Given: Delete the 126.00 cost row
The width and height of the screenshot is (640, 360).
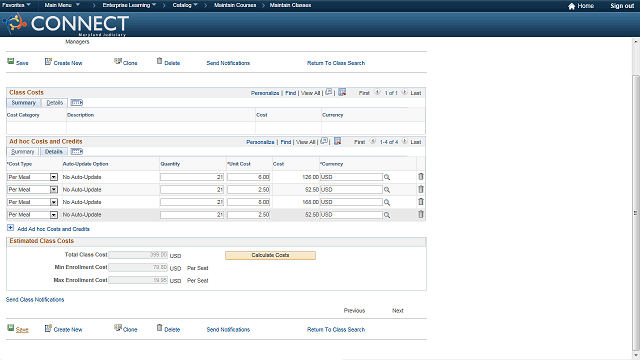Looking at the screenshot, I should coord(421,177).
